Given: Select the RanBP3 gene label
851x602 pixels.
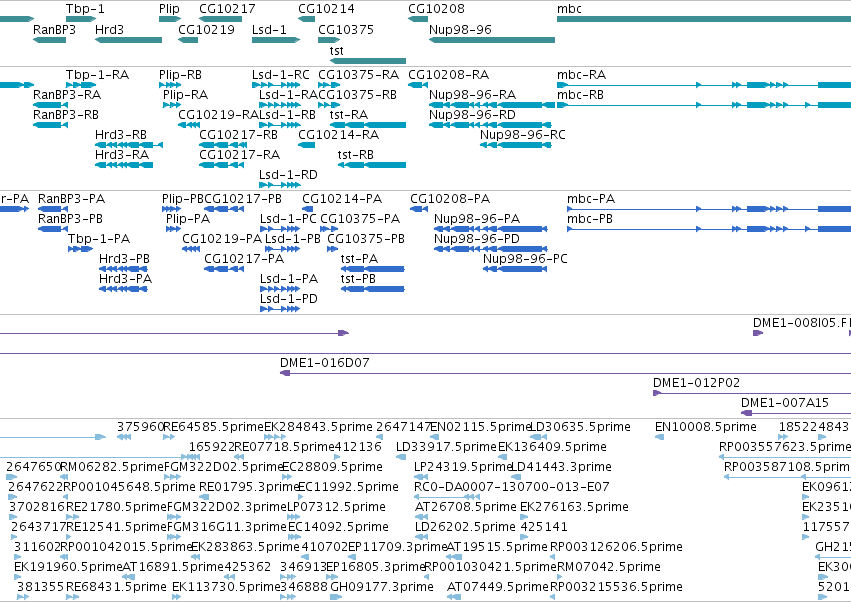Looking at the screenshot, I should click(x=54, y=29).
